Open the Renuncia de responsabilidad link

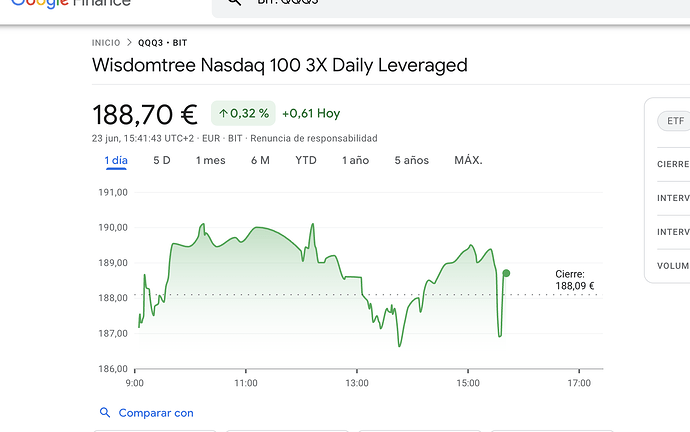[314, 139]
